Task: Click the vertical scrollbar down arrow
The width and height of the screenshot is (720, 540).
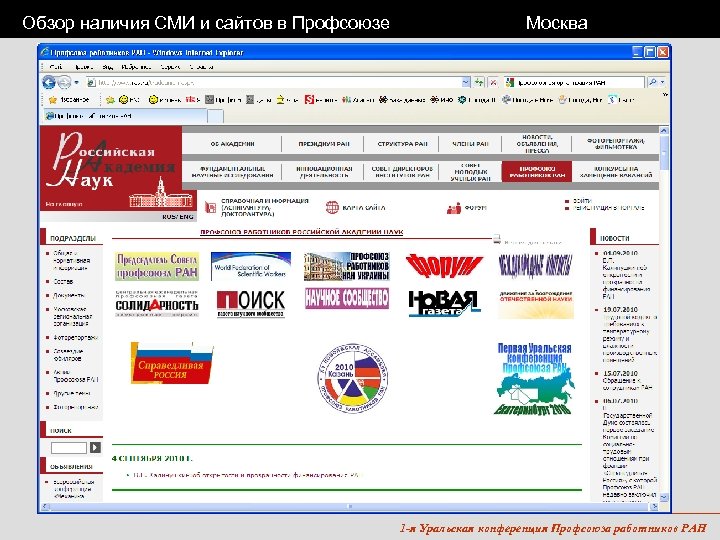Action: [664, 497]
